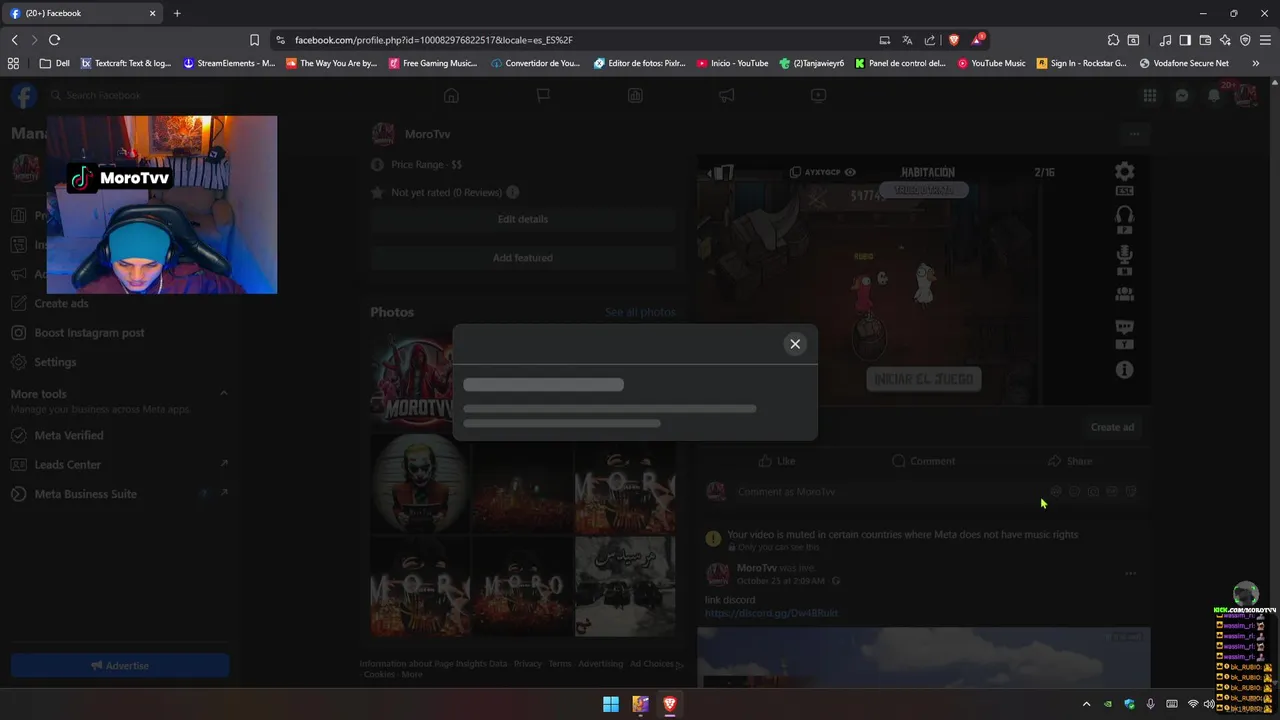The image size is (1280, 720).
Task: Open the Convertidor de YouTube bookmark
Action: (x=535, y=63)
